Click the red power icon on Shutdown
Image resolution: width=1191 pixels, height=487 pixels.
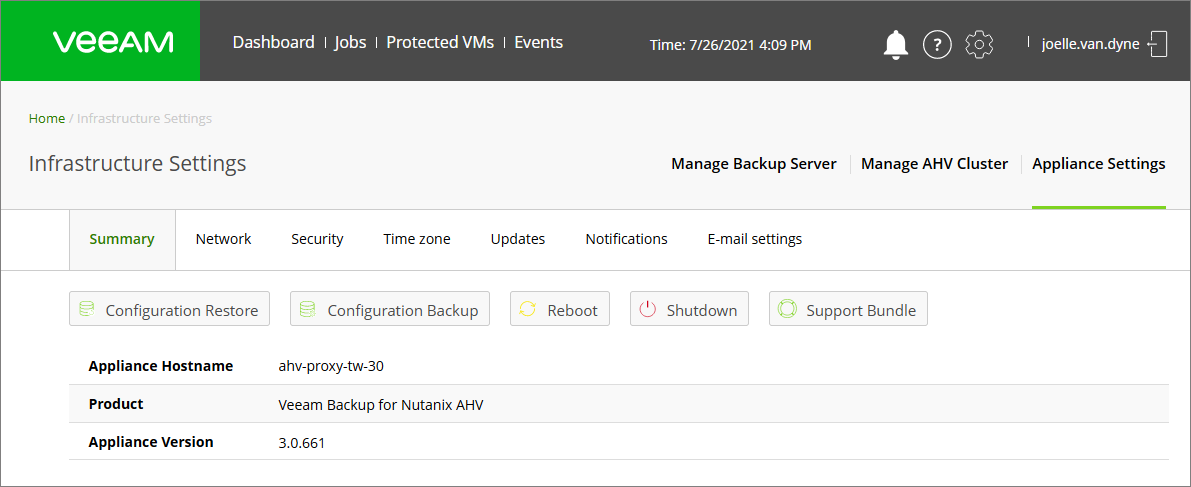click(x=647, y=309)
